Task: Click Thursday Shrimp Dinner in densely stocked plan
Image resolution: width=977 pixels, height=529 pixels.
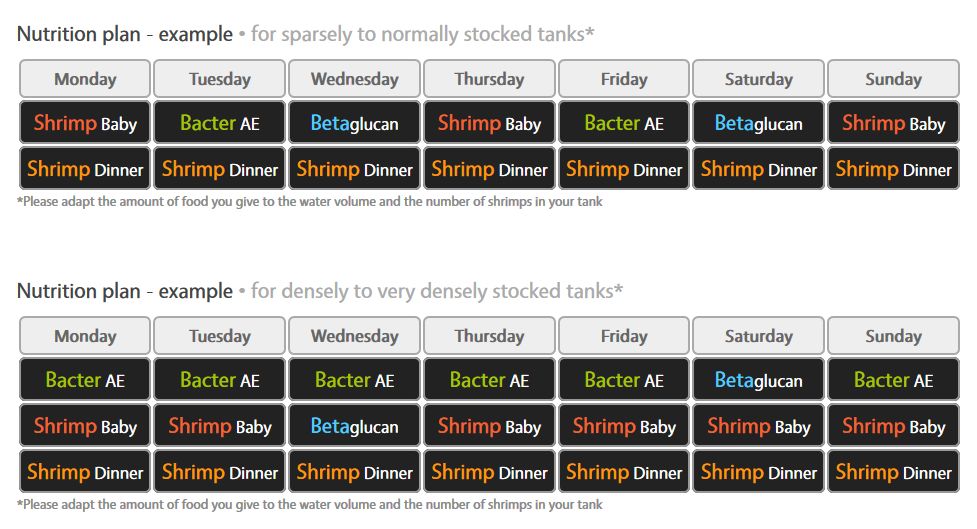Action: [x=489, y=472]
